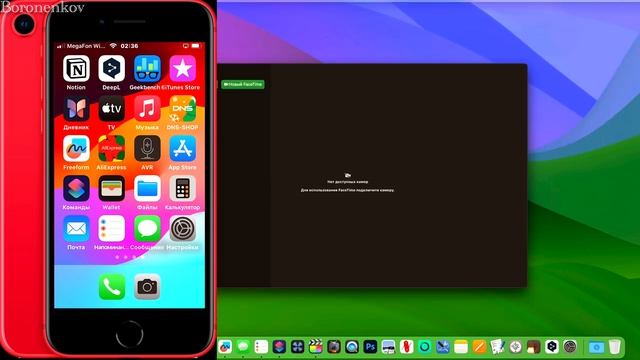Tap the Journal (Дневник) app icon

(x=76, y=109)
